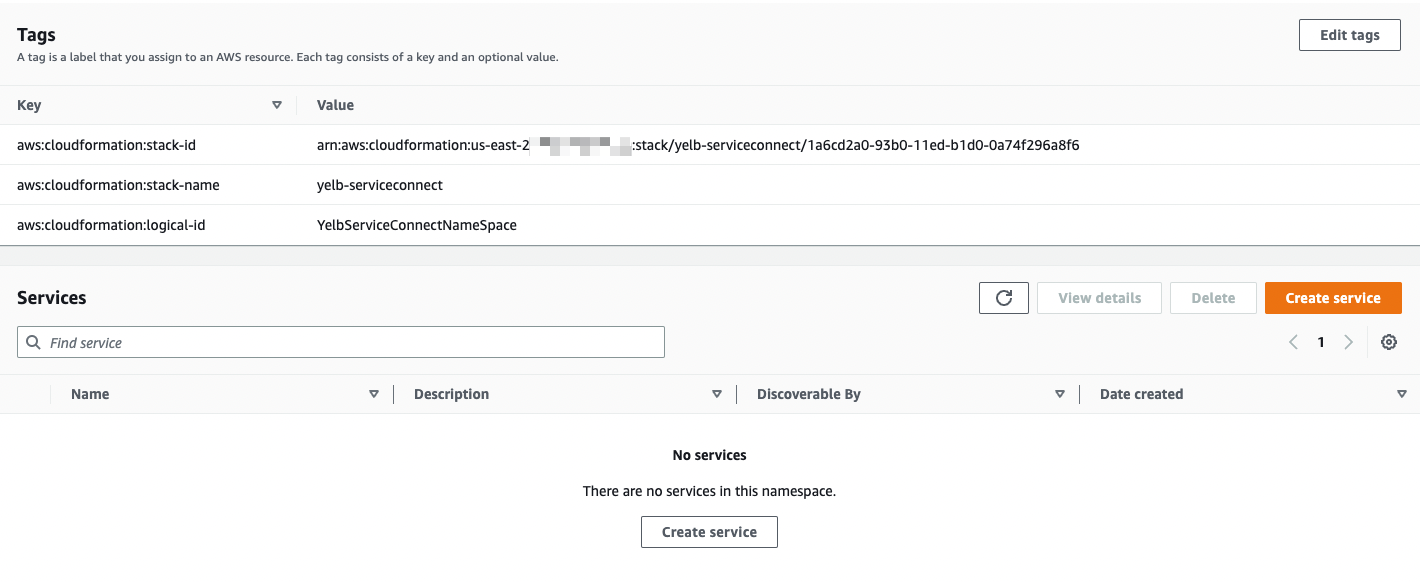1420x582 pixels.
Task: Go to next services page arrow
Action: [1348, 342]
